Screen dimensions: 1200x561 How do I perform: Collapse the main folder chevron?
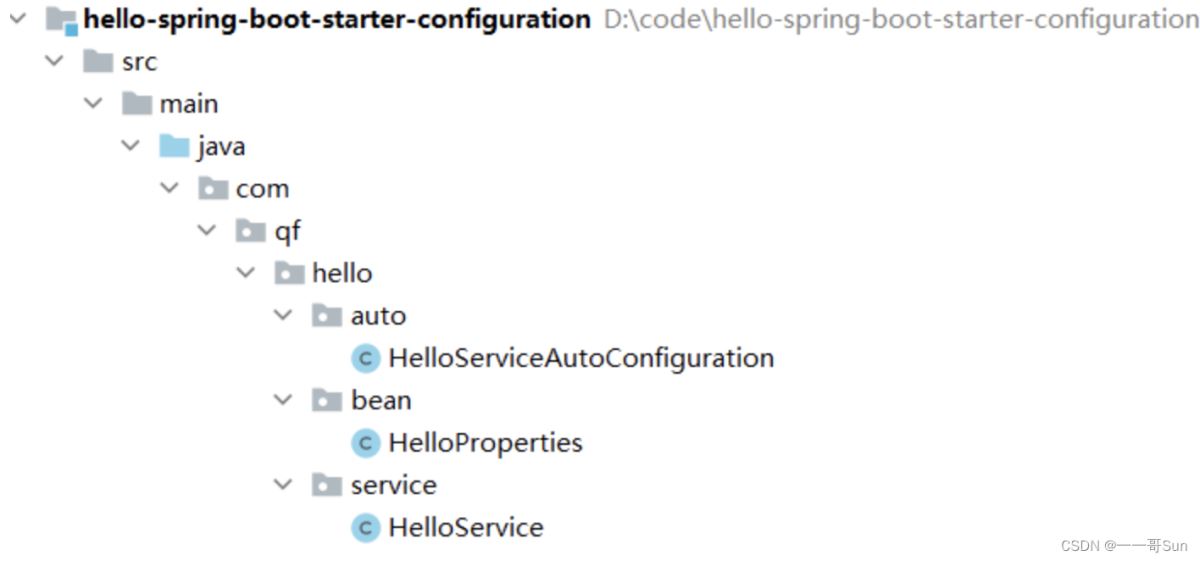(93, 104)
